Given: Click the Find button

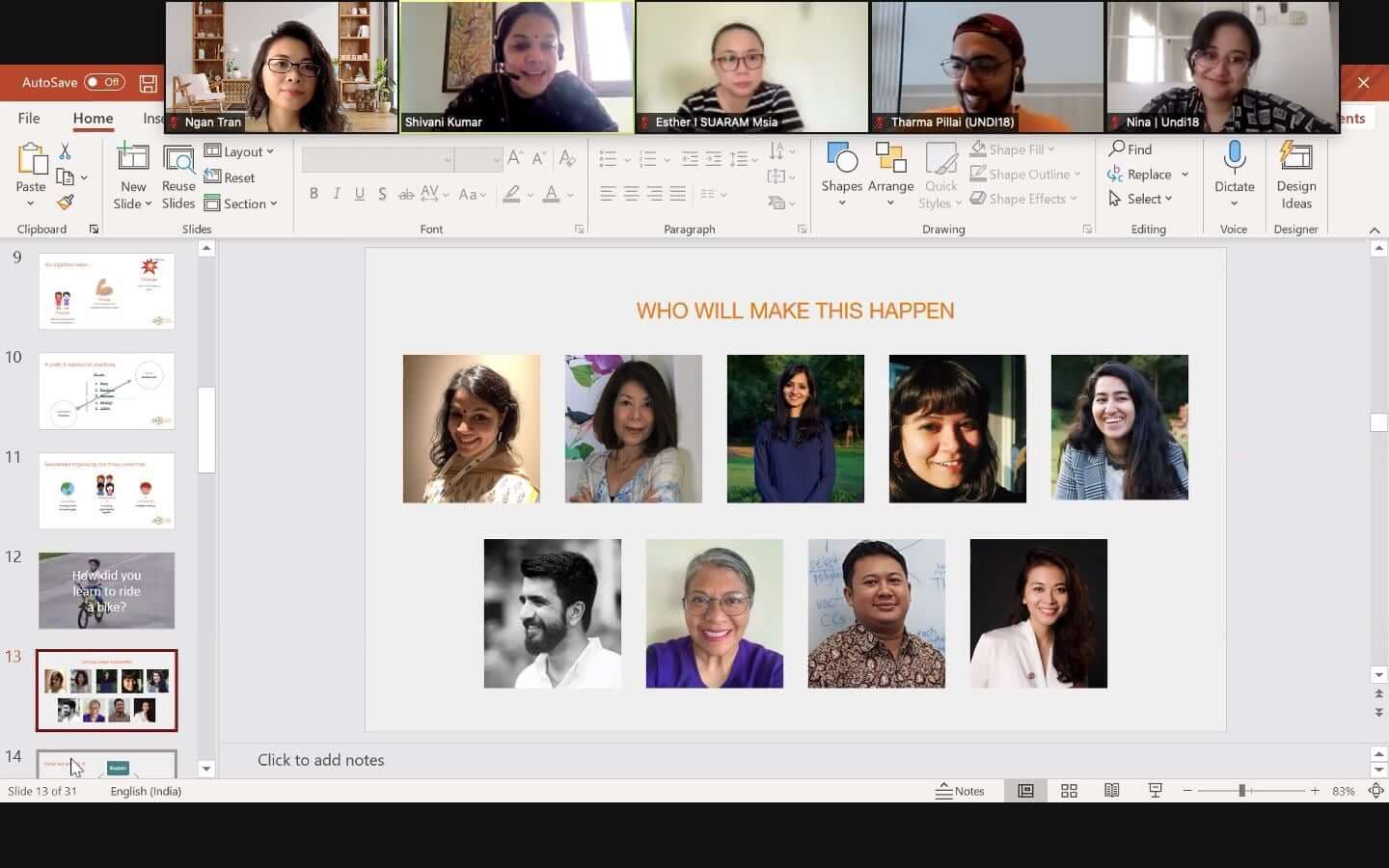Looking at the screenshot, I should coord(1130,149).
